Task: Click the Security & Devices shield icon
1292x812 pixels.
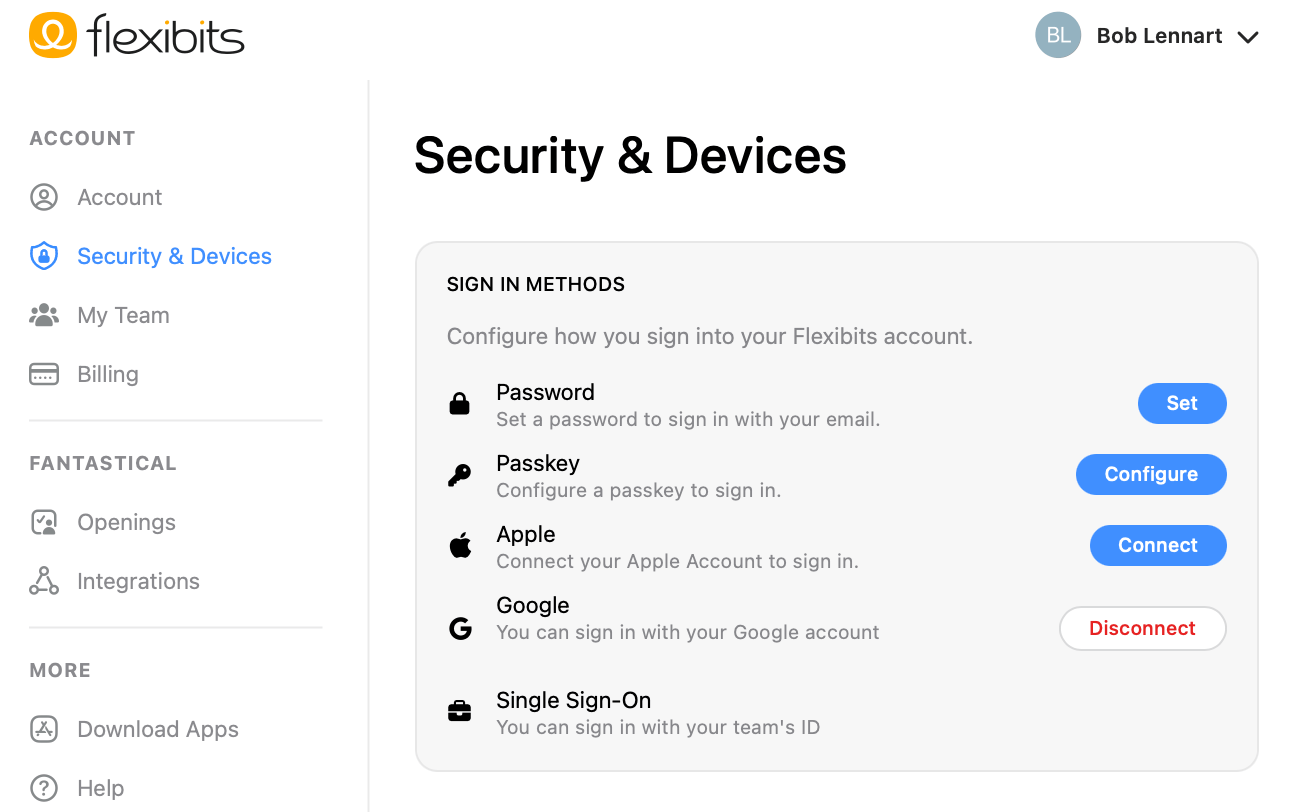Action: click(44, 256)
